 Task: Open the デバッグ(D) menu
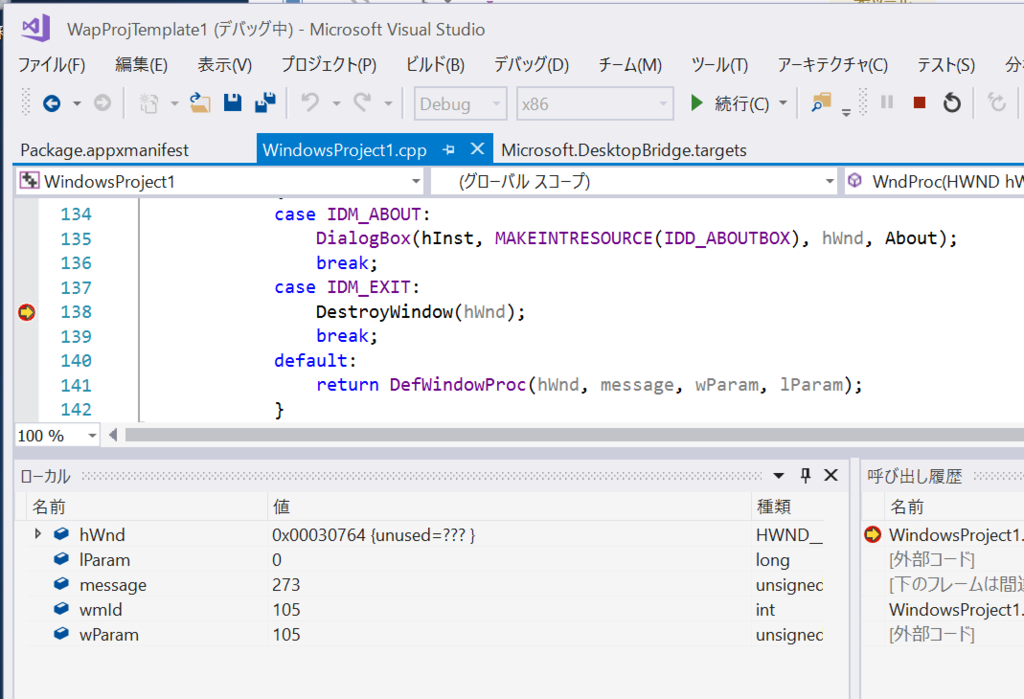tap(532, 65)
